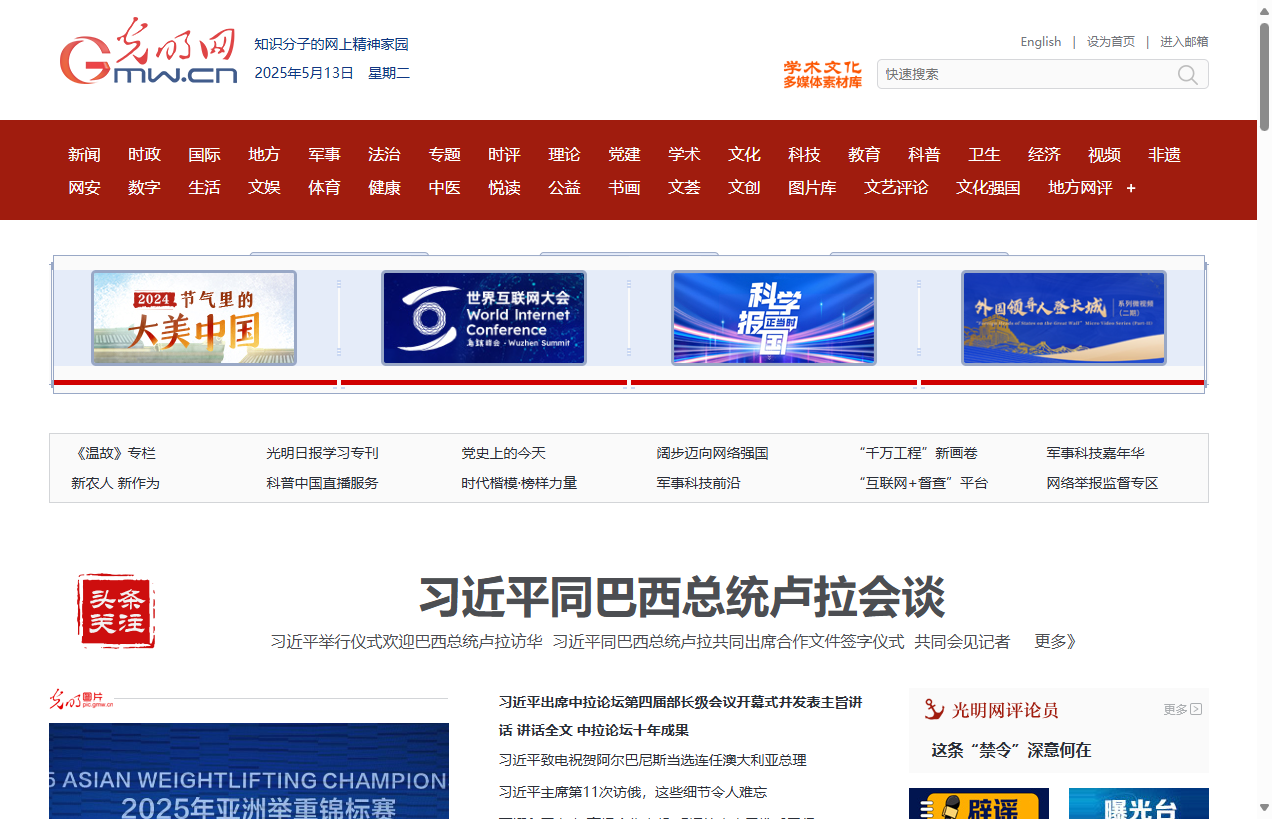Open the 光明图片 section logo
The image size is (1272, 819).
point(82,698)
